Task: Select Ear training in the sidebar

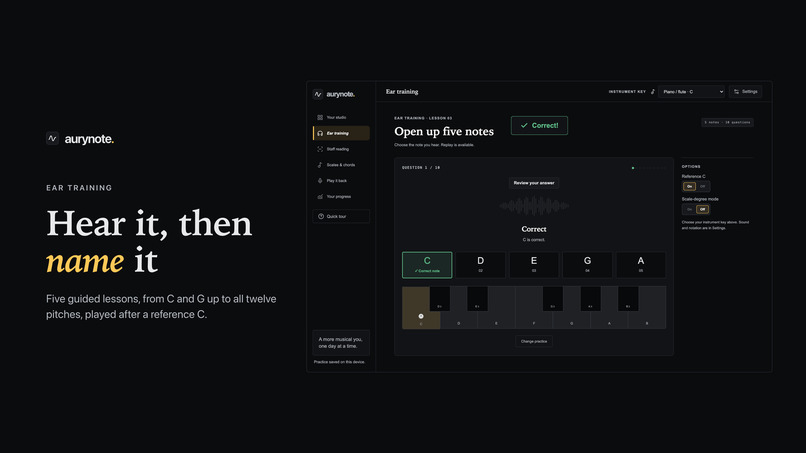Action: (341, 133)
